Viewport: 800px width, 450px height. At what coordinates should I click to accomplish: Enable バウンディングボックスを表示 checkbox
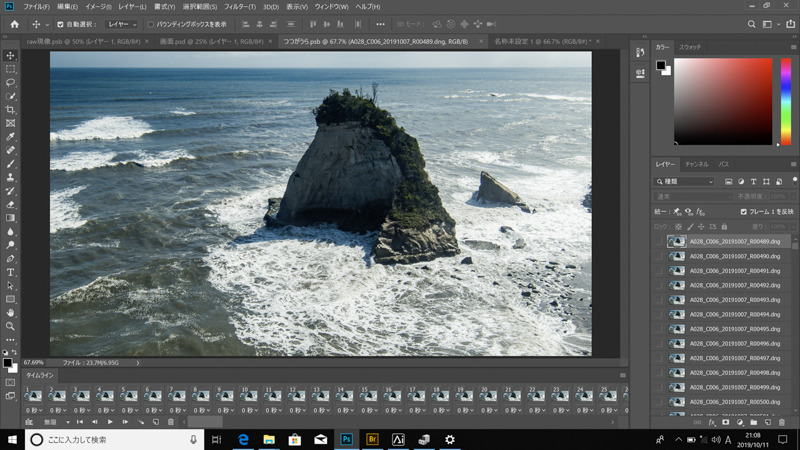151,24
